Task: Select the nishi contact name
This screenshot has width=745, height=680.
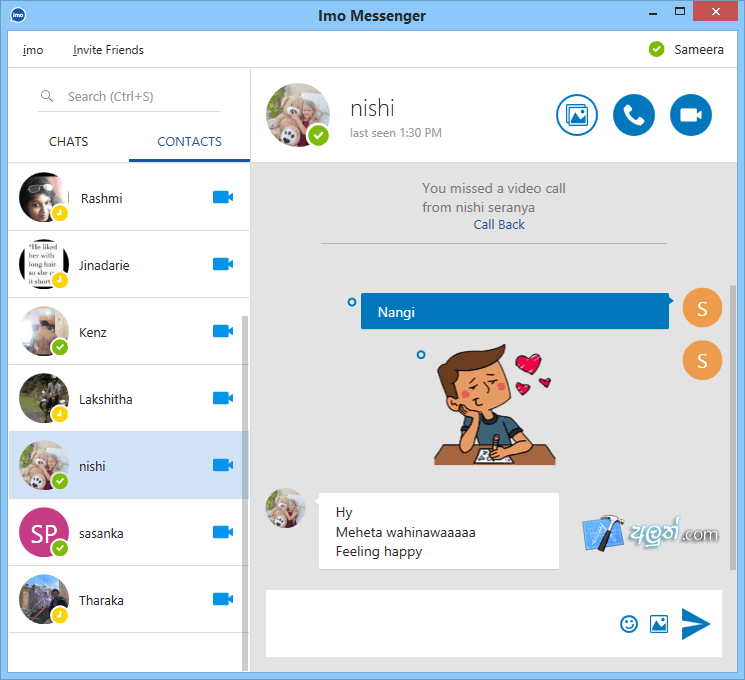Action: coord(92,466)
